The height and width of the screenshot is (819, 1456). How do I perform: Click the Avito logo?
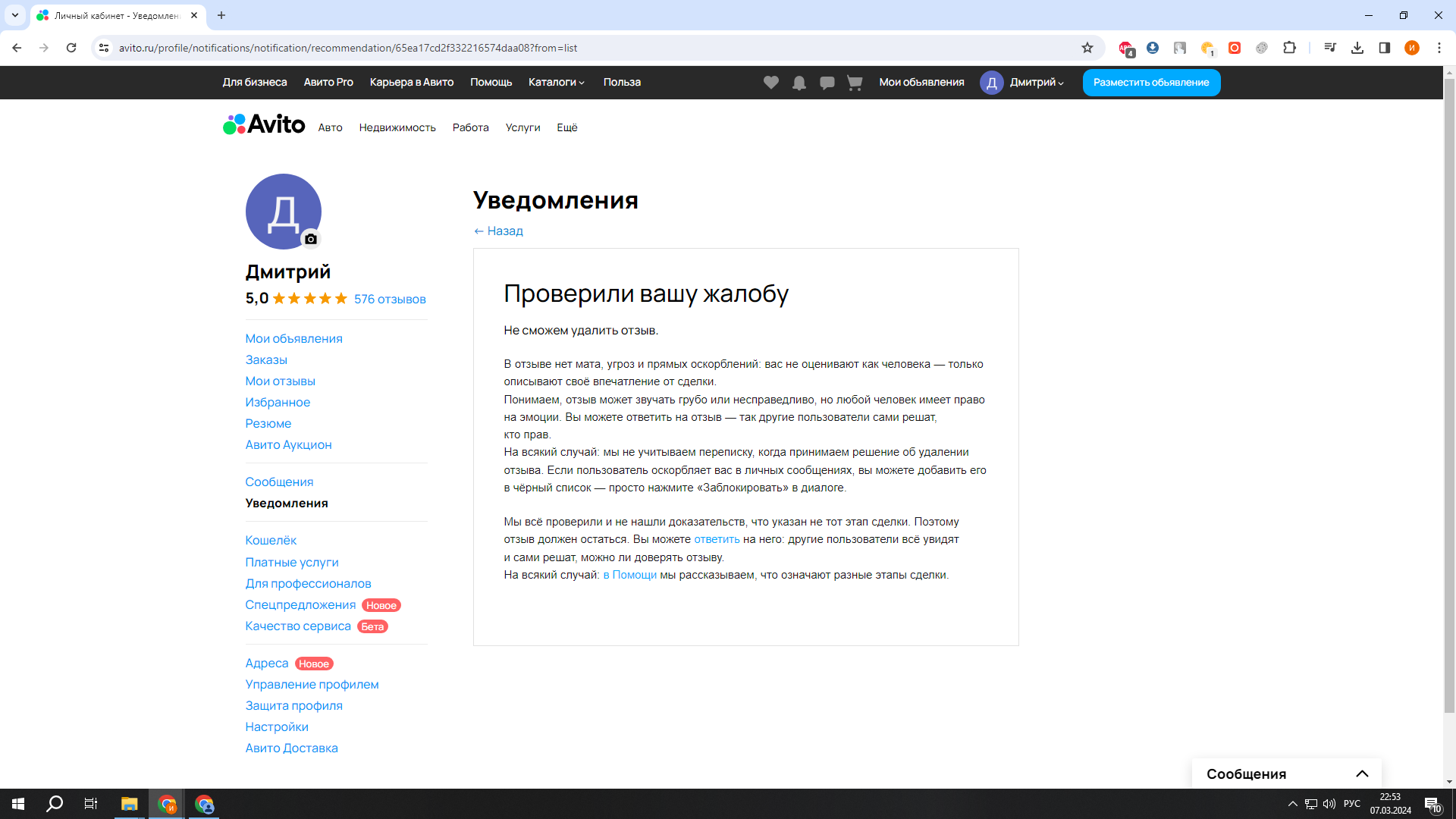(264, 124)
